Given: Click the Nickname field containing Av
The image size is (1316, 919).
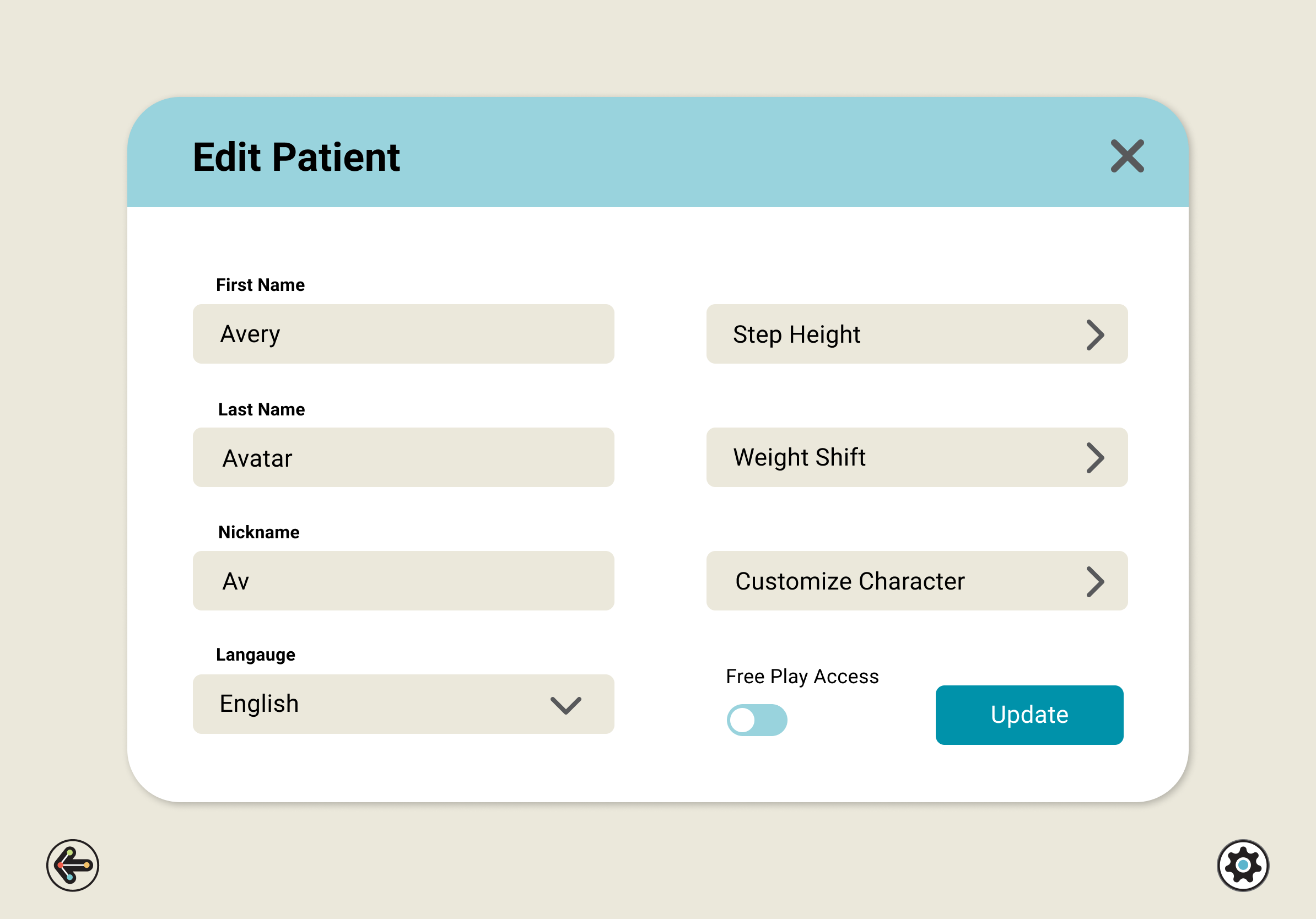Looking at the screenshot, I should click(403, 581).
